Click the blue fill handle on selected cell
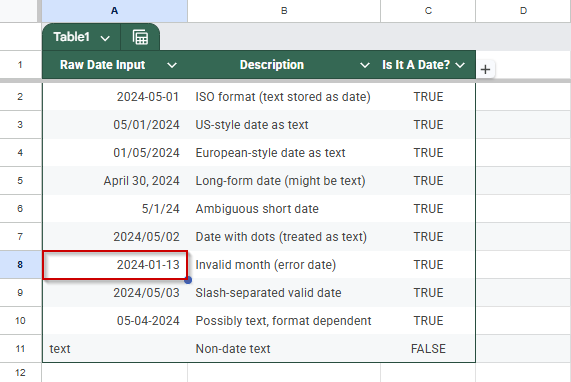The image size is (571, 382). point(188,280)
